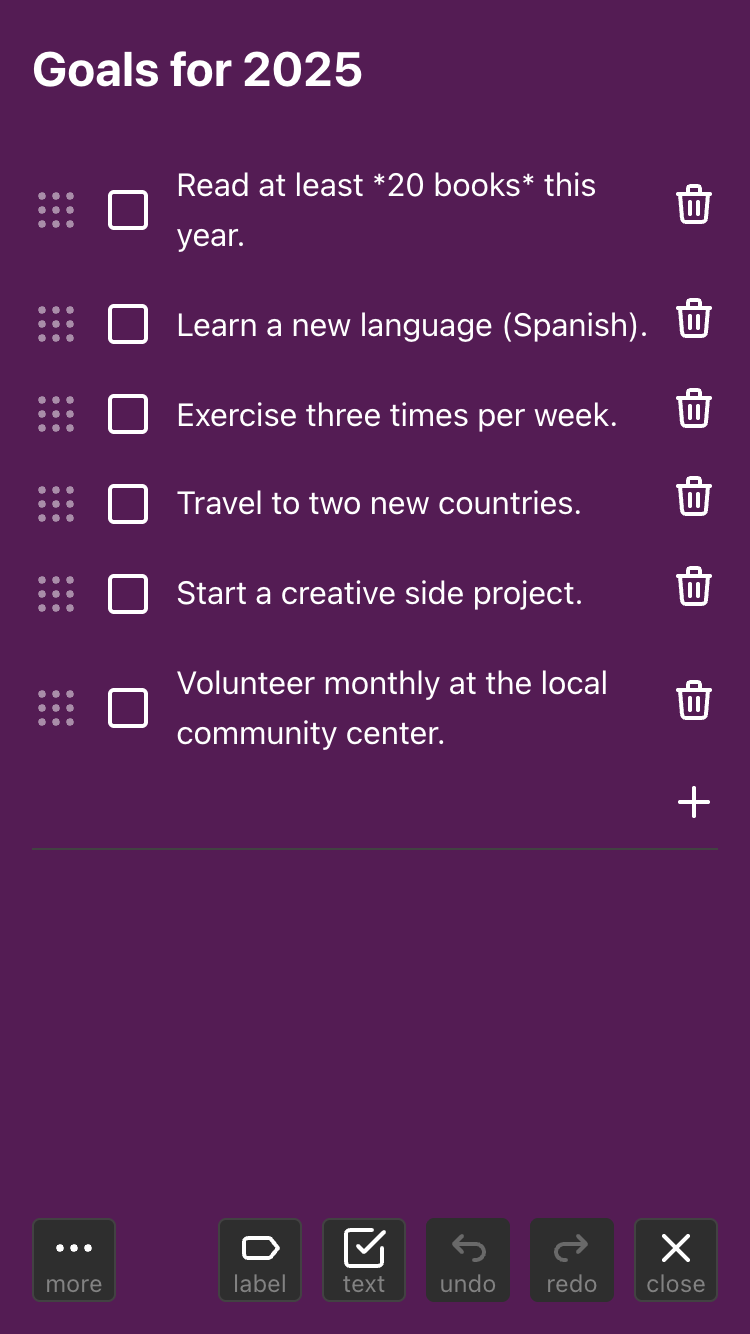This screenshot has height=1334, width=750.
Task: Complete the 'Start a creative side project' checkbox
Action: 128,594
